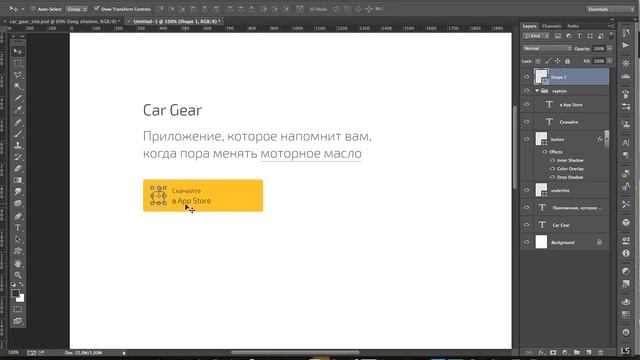
Task: Click the horizontal canvas scrollbar
Action: coord(295,353)
